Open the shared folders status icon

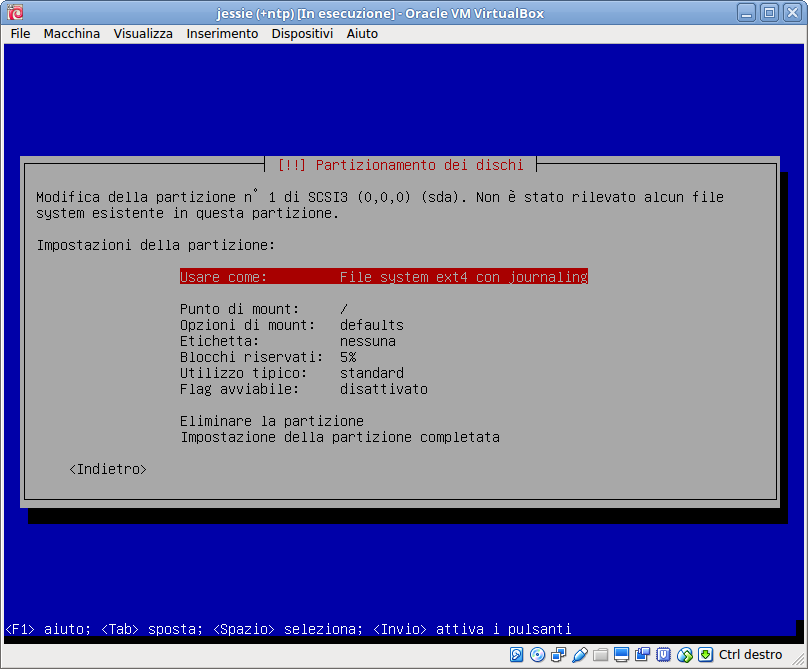600,655
